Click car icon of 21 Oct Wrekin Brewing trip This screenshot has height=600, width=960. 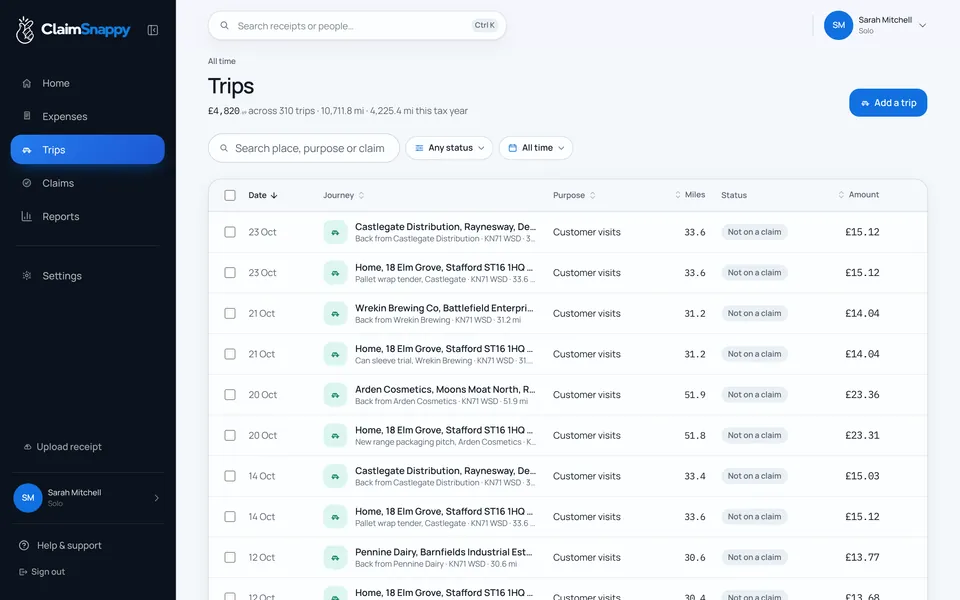(336, 313)
